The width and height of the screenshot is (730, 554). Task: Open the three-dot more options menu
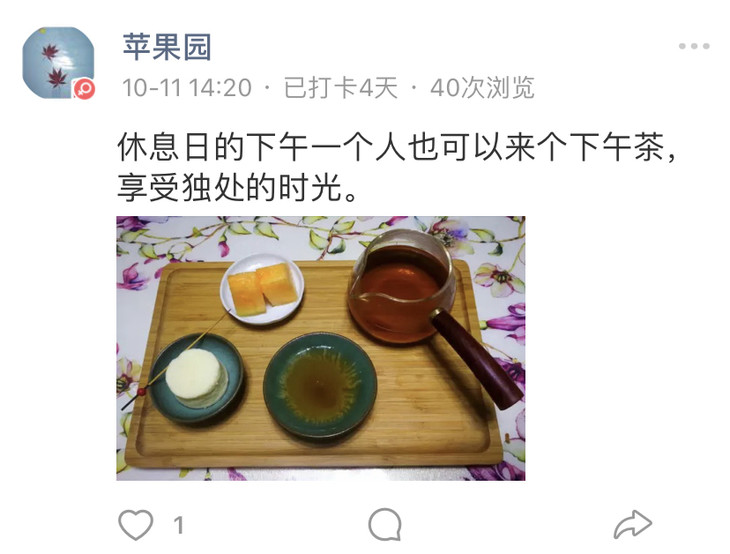tap(694, 46)
